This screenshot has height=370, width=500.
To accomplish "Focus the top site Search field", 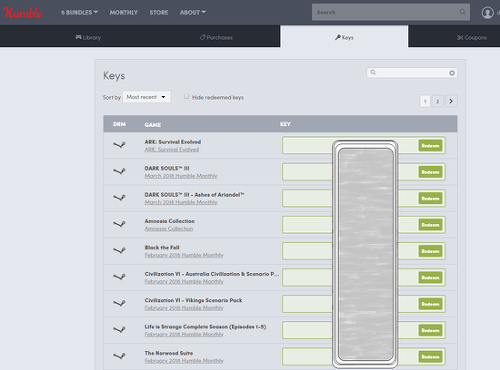I will coord(391,12).
